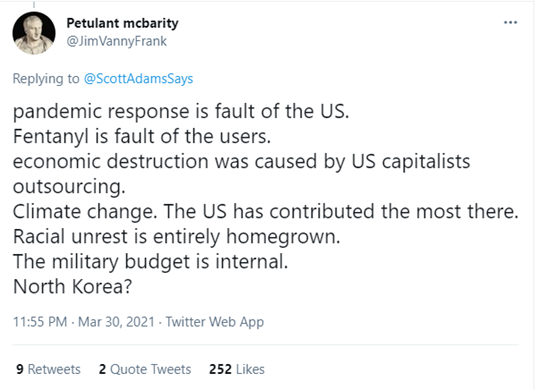Image resolution: width=554 pixels, height=390 pixels.
Task: Click the marble bust profile avatar
Action: click(x=34, y=33)
